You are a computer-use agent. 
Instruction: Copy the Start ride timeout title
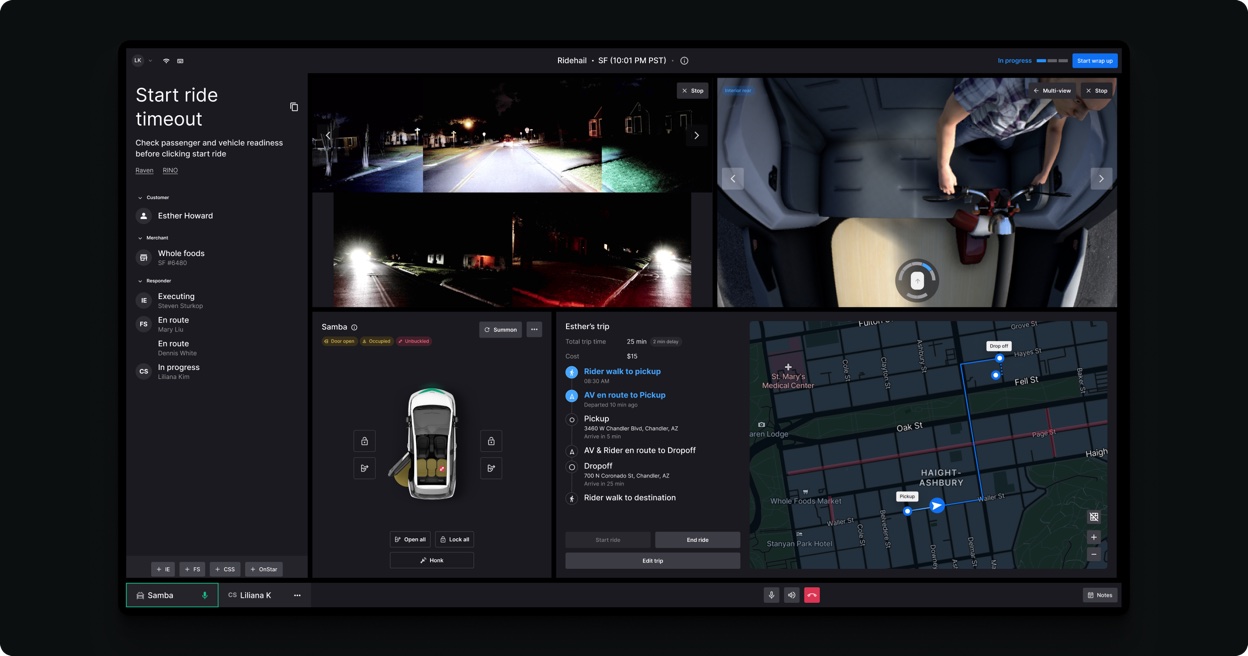click(294, 107)
